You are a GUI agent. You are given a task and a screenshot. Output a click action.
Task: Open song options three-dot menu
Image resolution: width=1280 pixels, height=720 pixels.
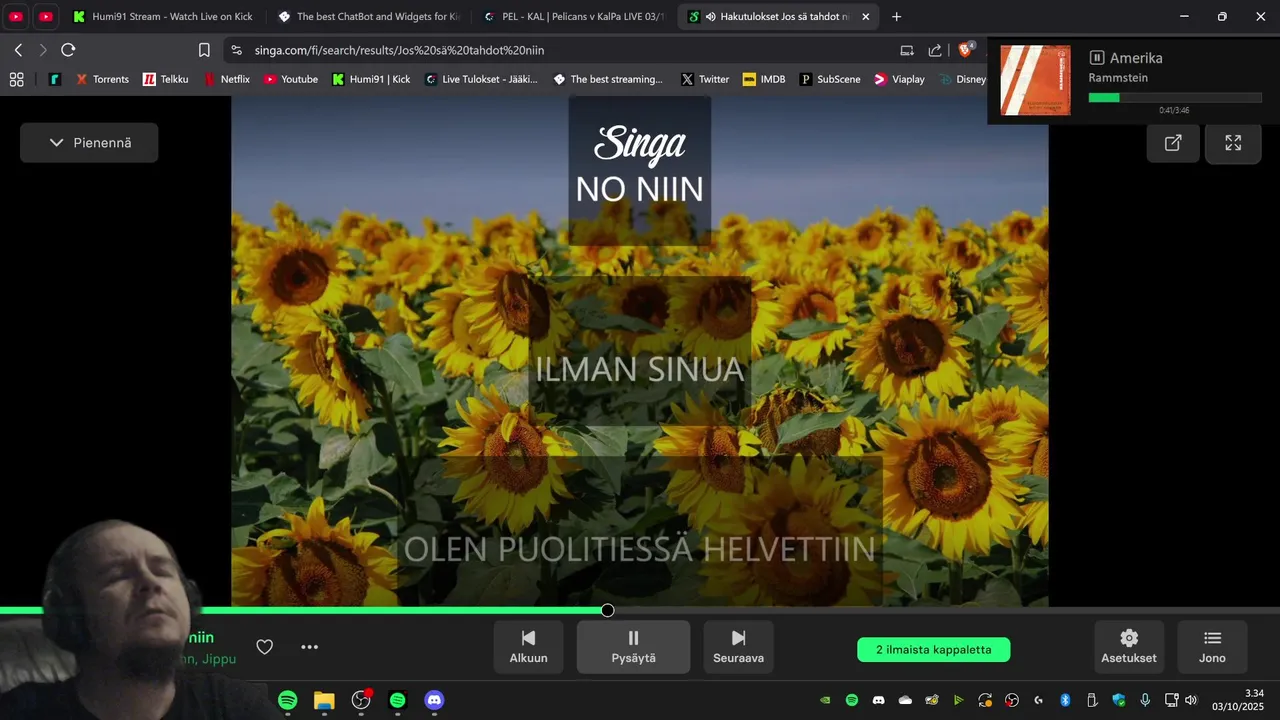[x=310, y=647]
